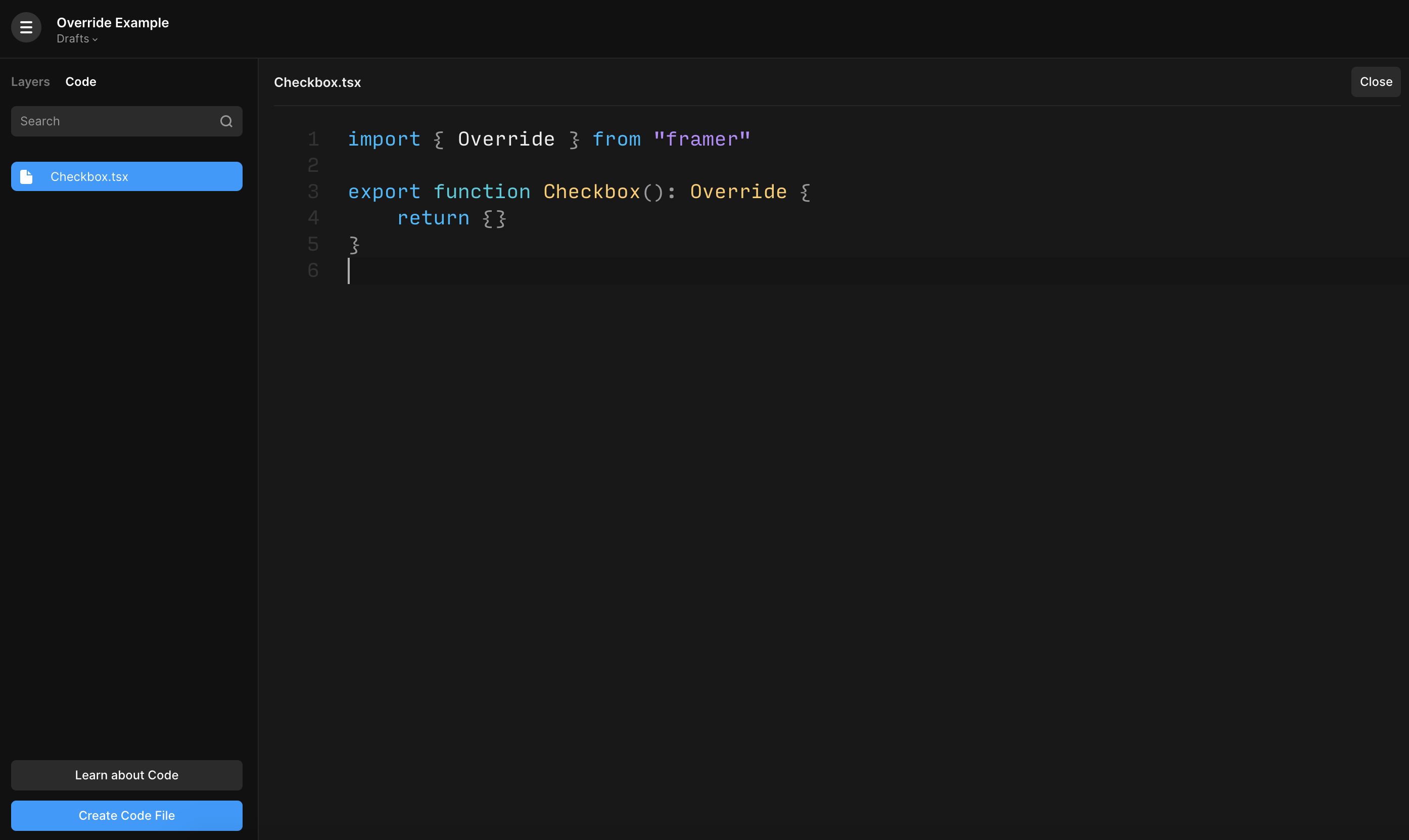Expand the Drafts location dropdown
The height and width of the screenshot is (840, 1409).
pos(77,39)
